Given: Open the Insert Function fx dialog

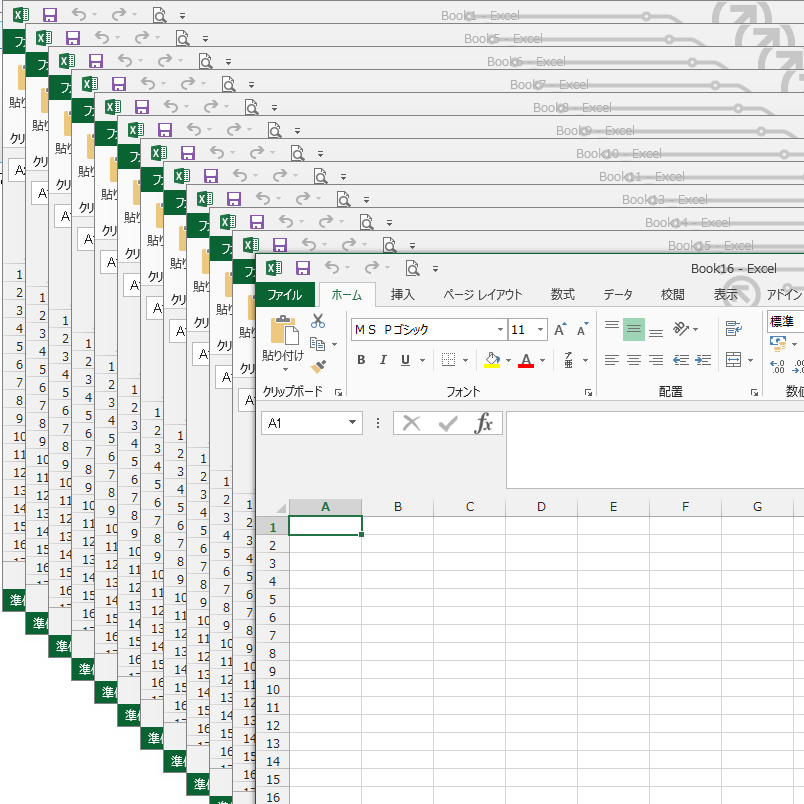Looking at the screenshot, I should pos(484,423).
